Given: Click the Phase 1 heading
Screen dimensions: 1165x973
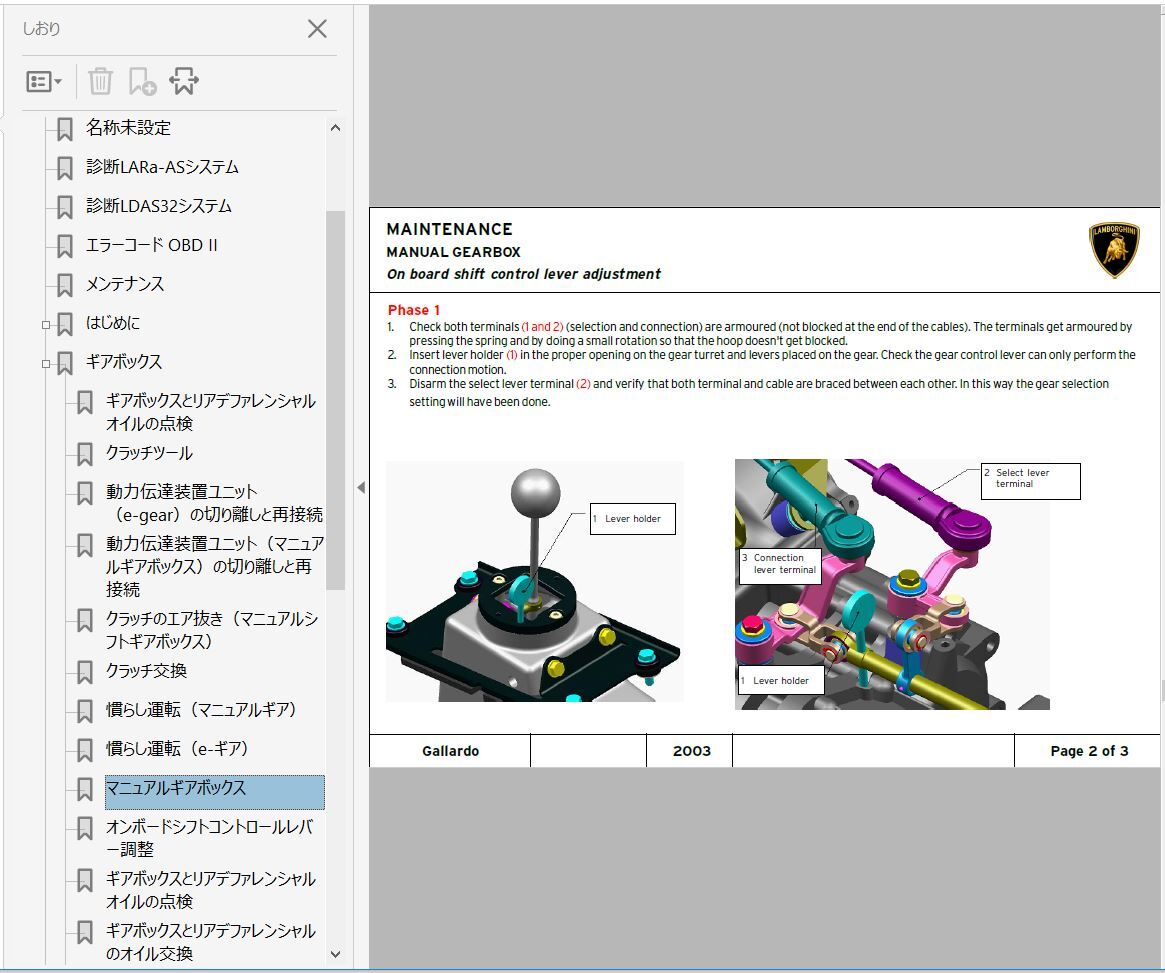Looking at the screenshot, I should click(414, 310).
